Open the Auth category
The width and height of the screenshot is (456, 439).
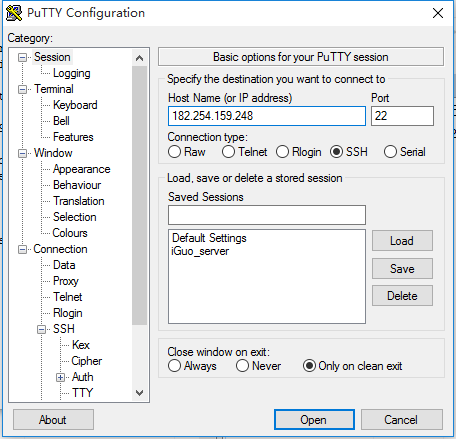(82, 377)
